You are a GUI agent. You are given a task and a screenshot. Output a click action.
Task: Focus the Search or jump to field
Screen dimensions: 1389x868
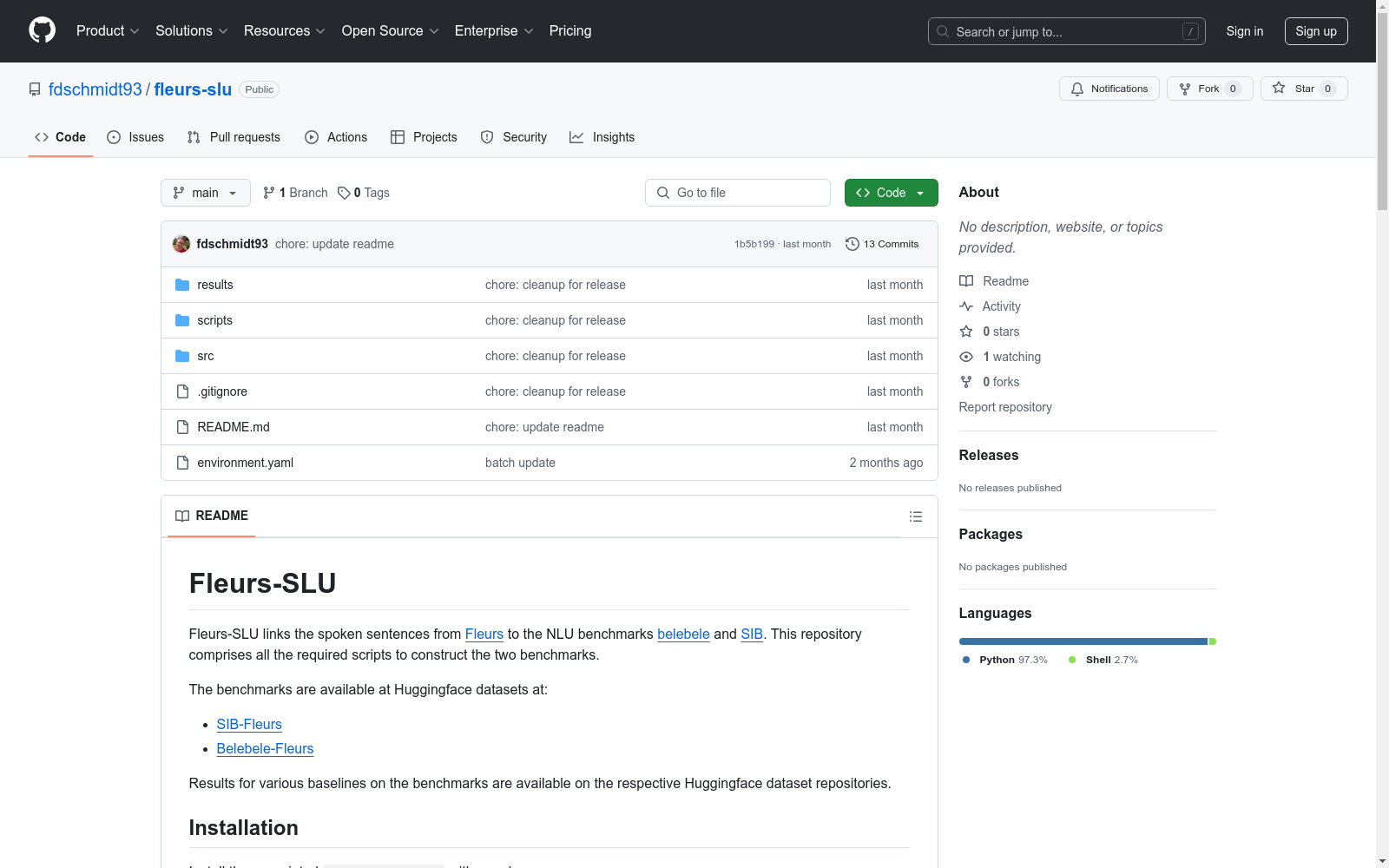[x=1067, y=31]
